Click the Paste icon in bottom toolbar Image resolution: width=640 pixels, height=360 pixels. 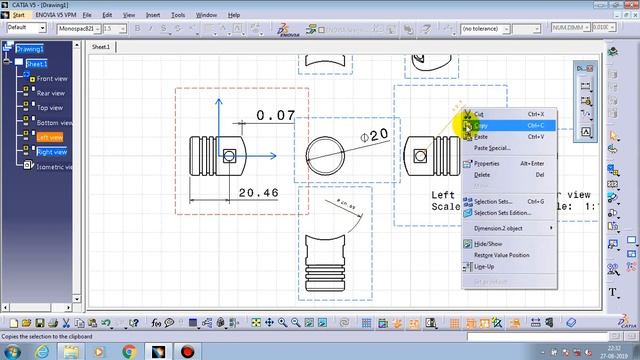coord(92,323)
